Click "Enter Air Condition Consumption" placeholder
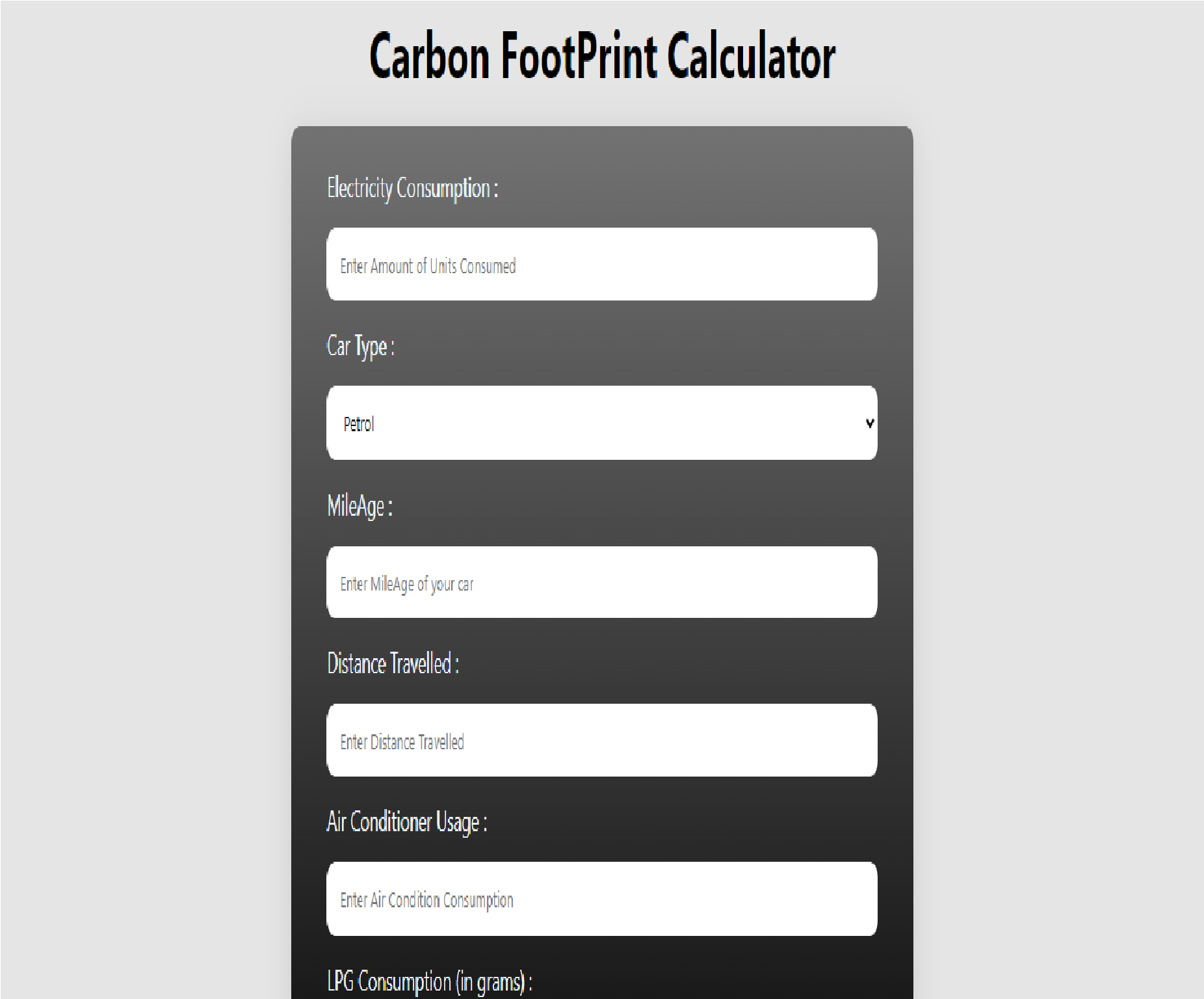Screen dimensions: 1204x999 coord(426,900)
